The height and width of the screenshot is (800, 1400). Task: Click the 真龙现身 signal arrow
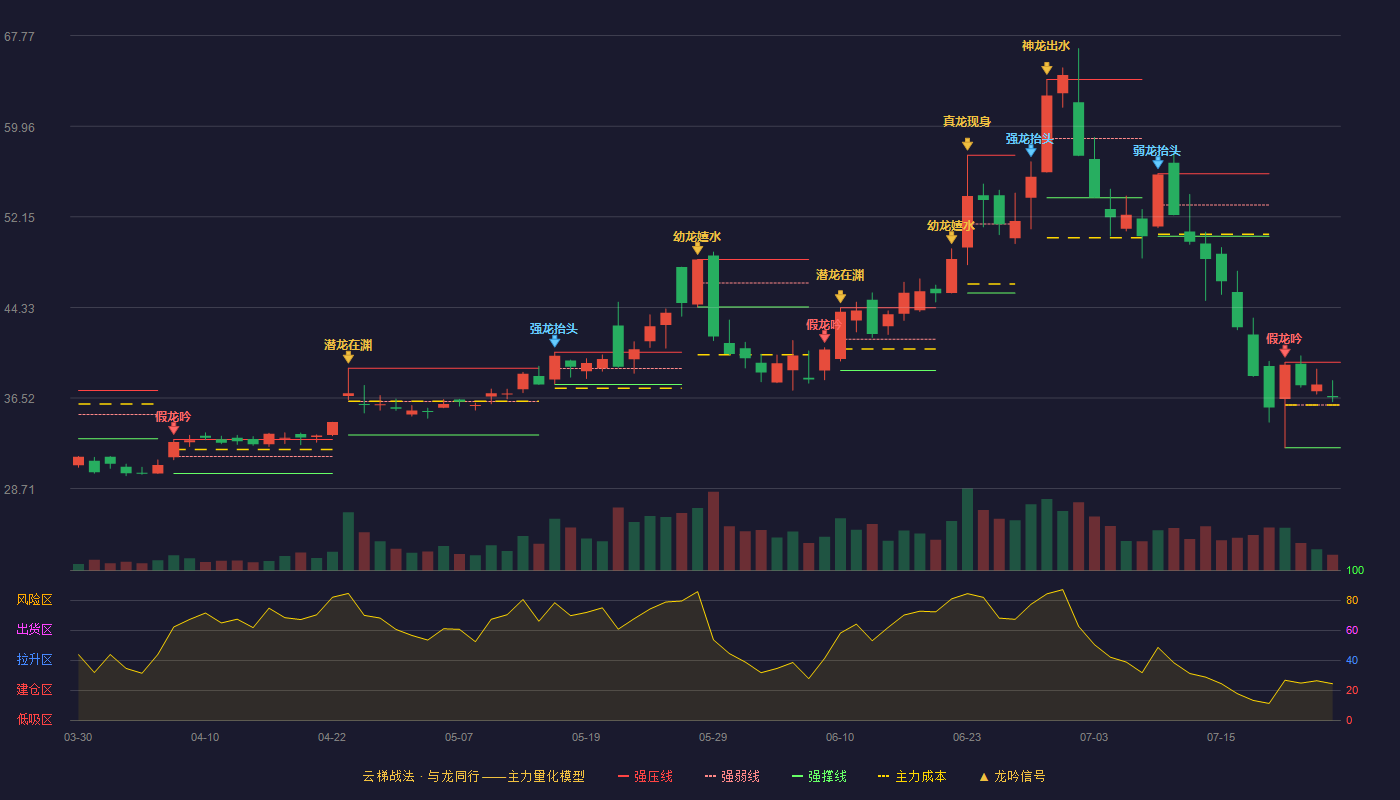[967, 144]
